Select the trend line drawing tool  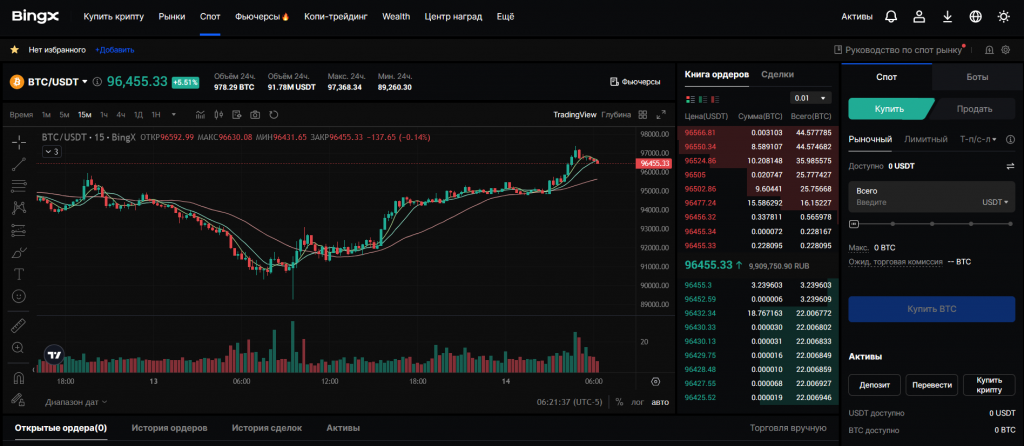click(x=19, y=164)
